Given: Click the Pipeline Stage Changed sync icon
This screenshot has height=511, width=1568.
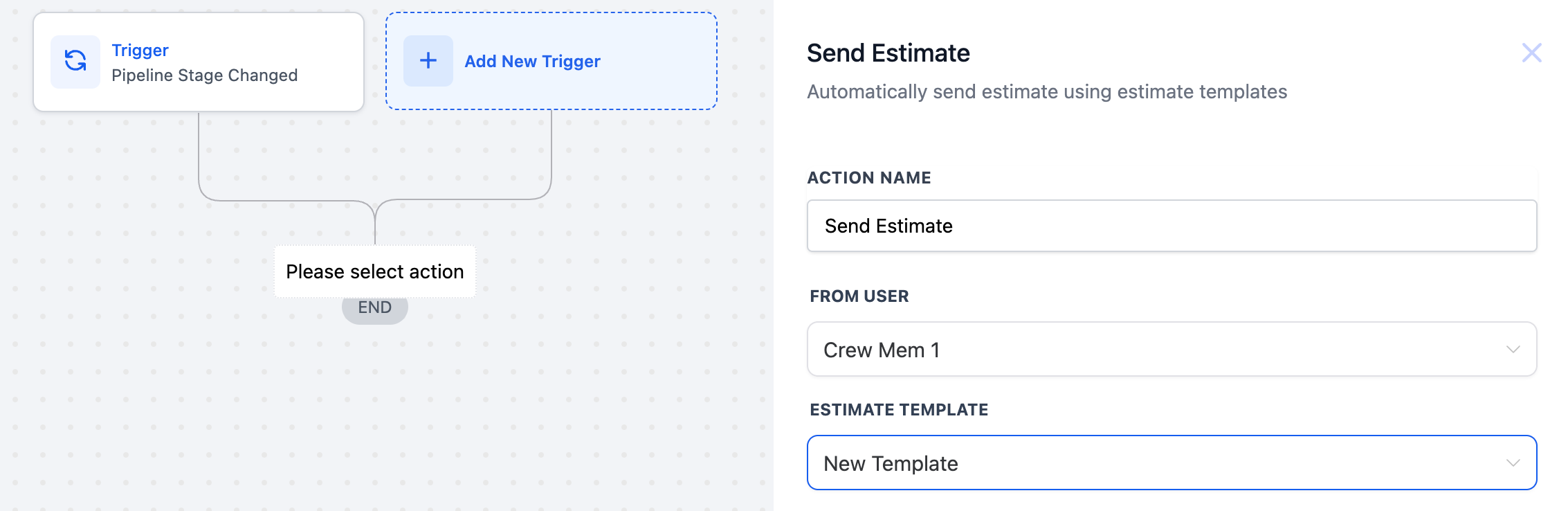Looking at the screenshot, I should coord(75,61).
